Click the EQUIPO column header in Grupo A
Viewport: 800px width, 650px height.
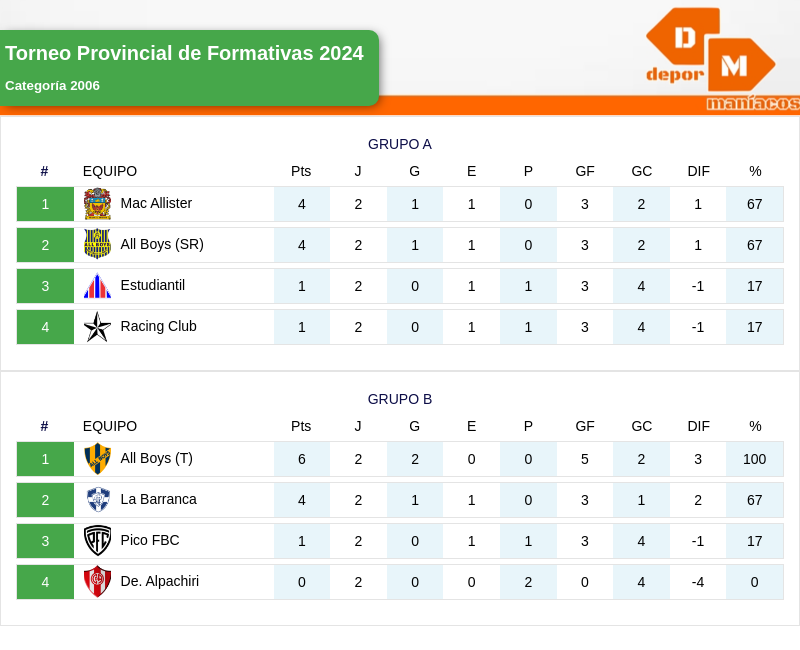[110, 171]
